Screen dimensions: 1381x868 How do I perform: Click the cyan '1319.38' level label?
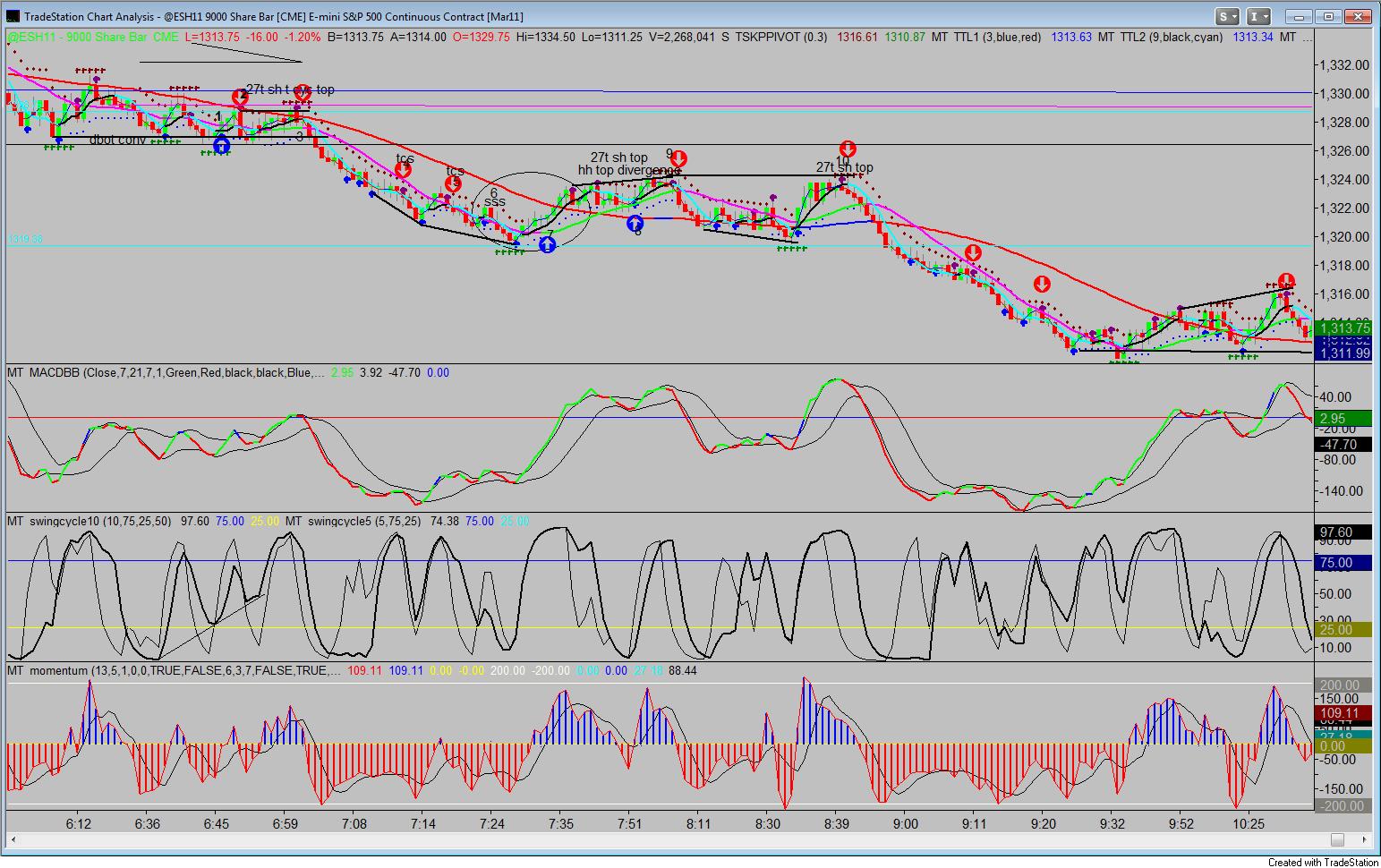click(x=26, y=240)
